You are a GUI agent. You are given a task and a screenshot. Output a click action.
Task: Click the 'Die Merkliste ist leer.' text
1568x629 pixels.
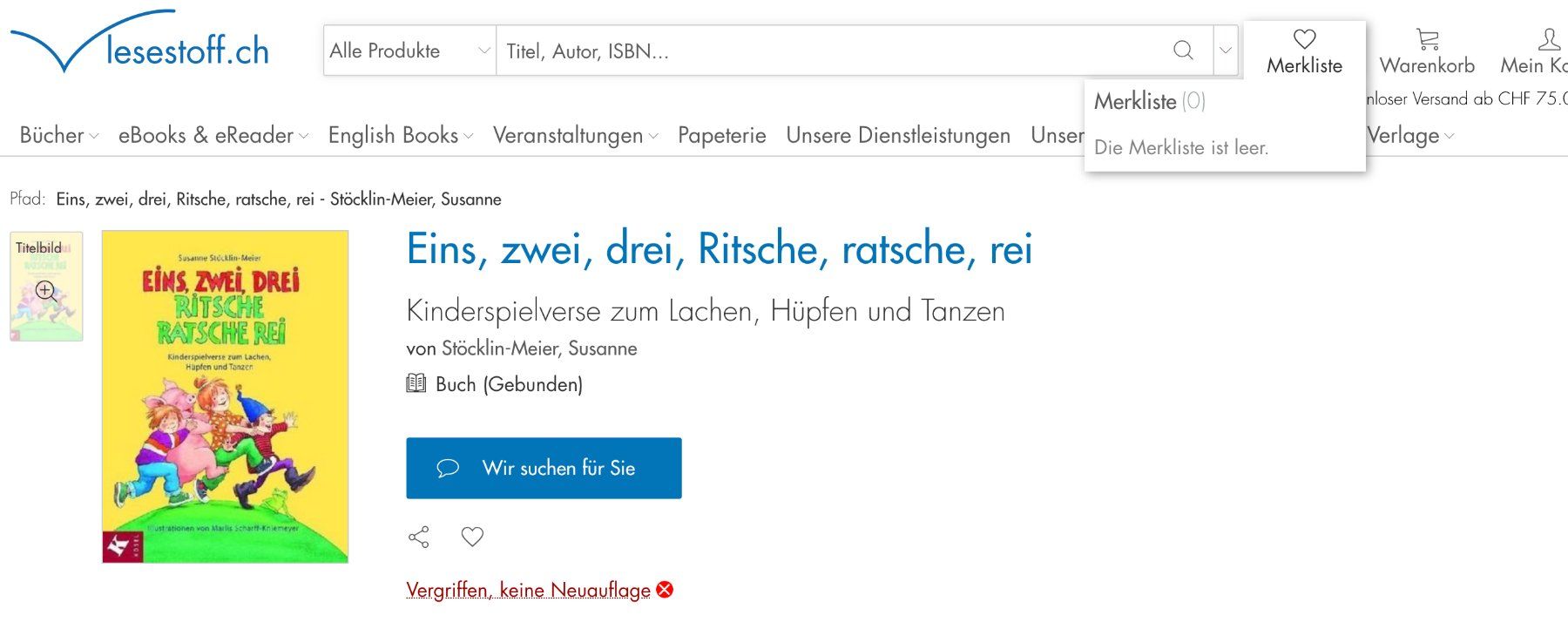1181,147
